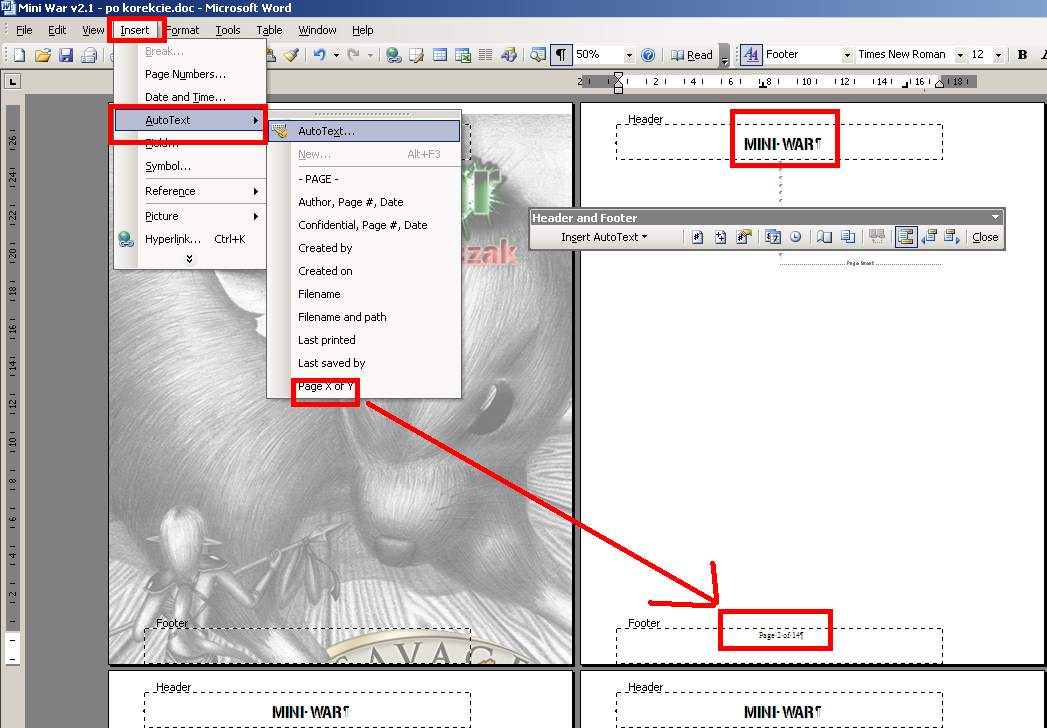Image resolution: width=1047 pixels, height=728 pixels.
Task: Click Insert Number of Pages icon
Action: click(x=720, y=237)
